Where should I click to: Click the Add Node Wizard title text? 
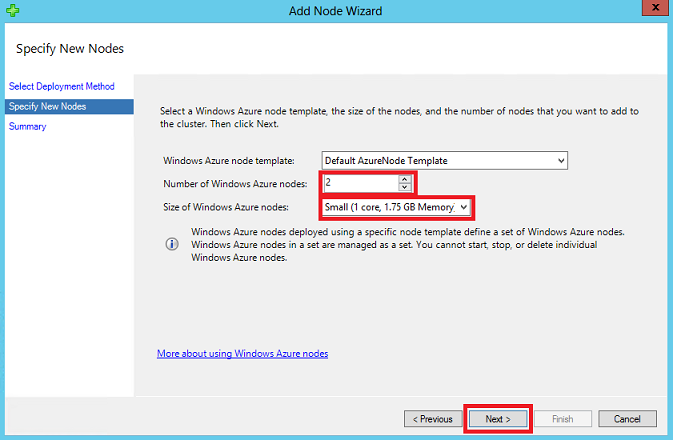(335, 11)
